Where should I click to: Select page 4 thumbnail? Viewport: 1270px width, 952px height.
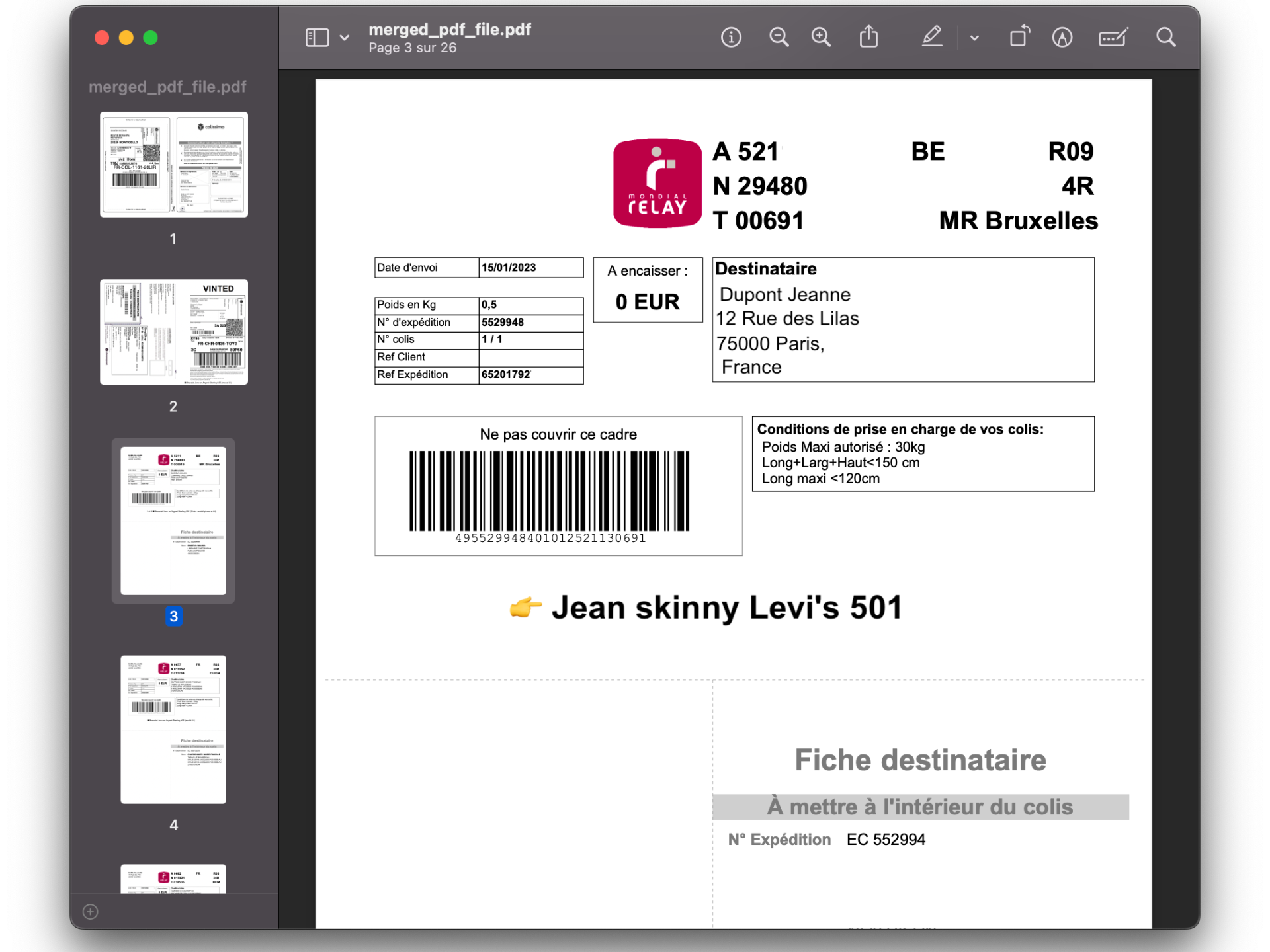[x=173, y=730]
